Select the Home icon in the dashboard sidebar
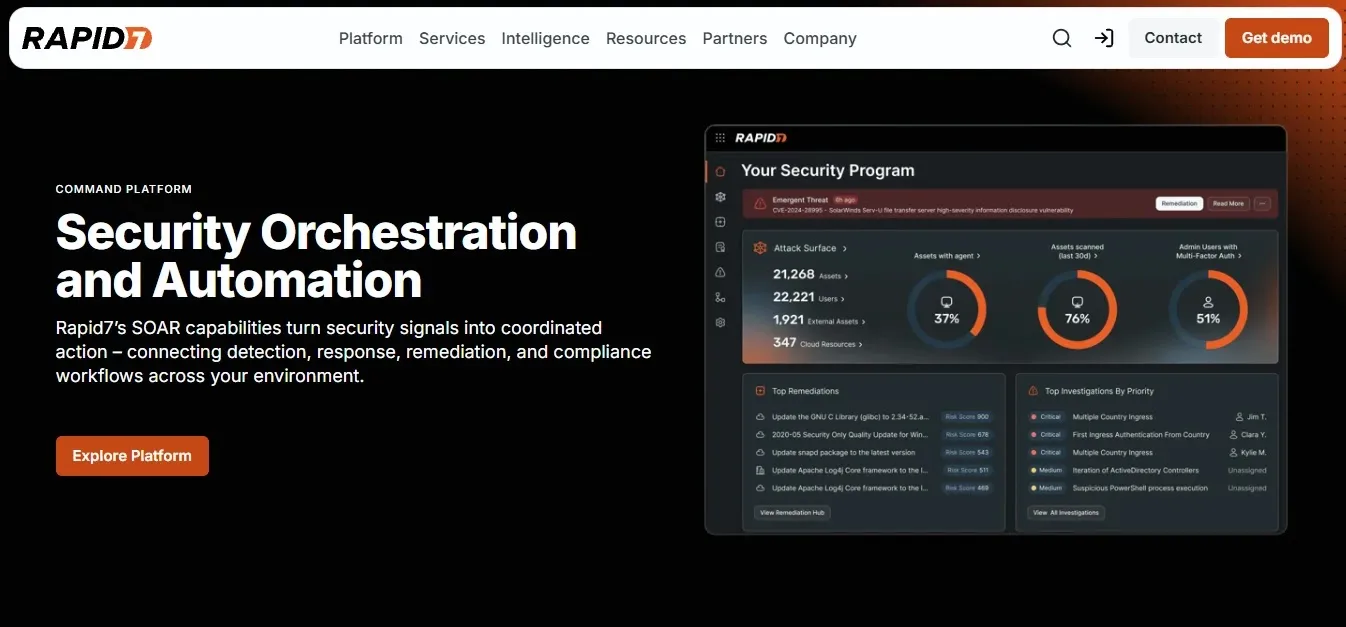Screen dimensions: 1346x627 pyautogui.click(x=720, y=171)
